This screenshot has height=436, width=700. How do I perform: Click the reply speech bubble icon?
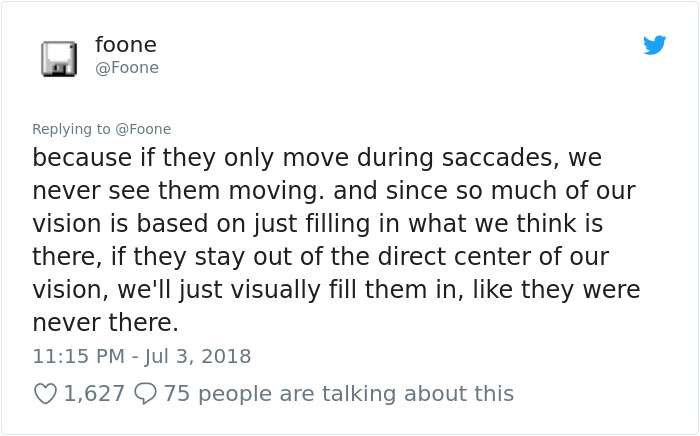tap(147, 394)
